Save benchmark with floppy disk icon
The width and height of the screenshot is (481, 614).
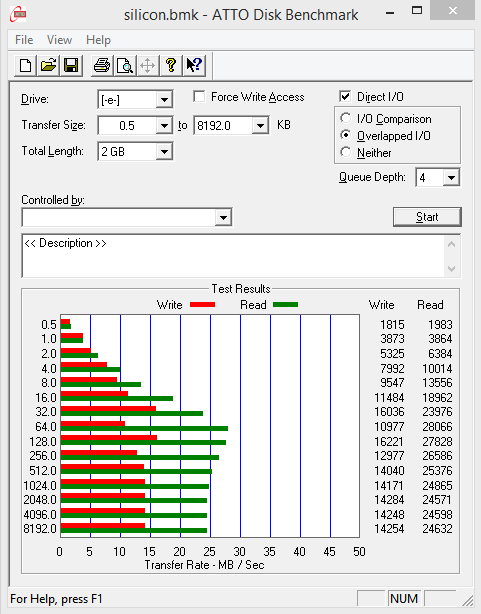tap(71, 65)
